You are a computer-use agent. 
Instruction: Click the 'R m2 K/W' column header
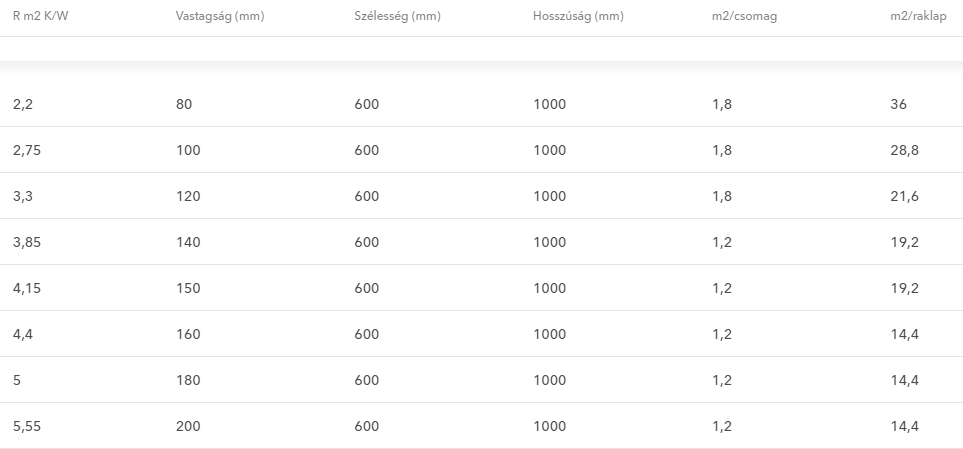(40, 17)
